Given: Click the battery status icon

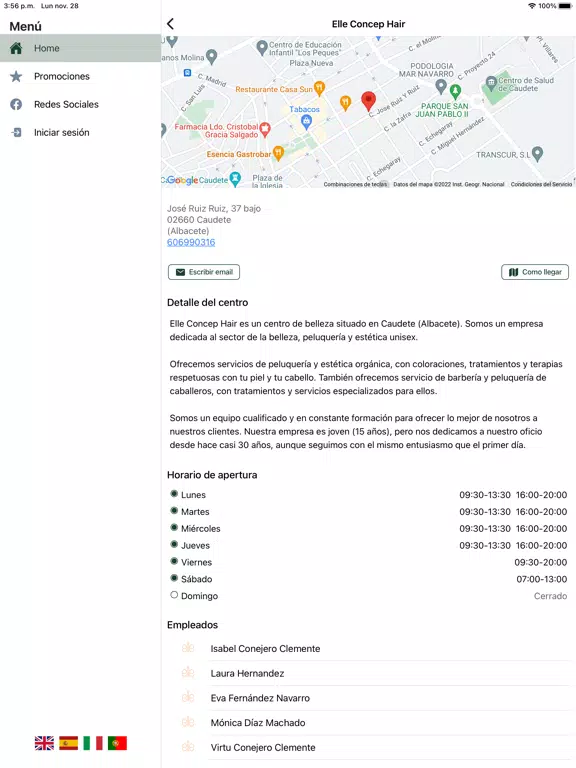Looking at the screenshot, I should click(565, 6).
